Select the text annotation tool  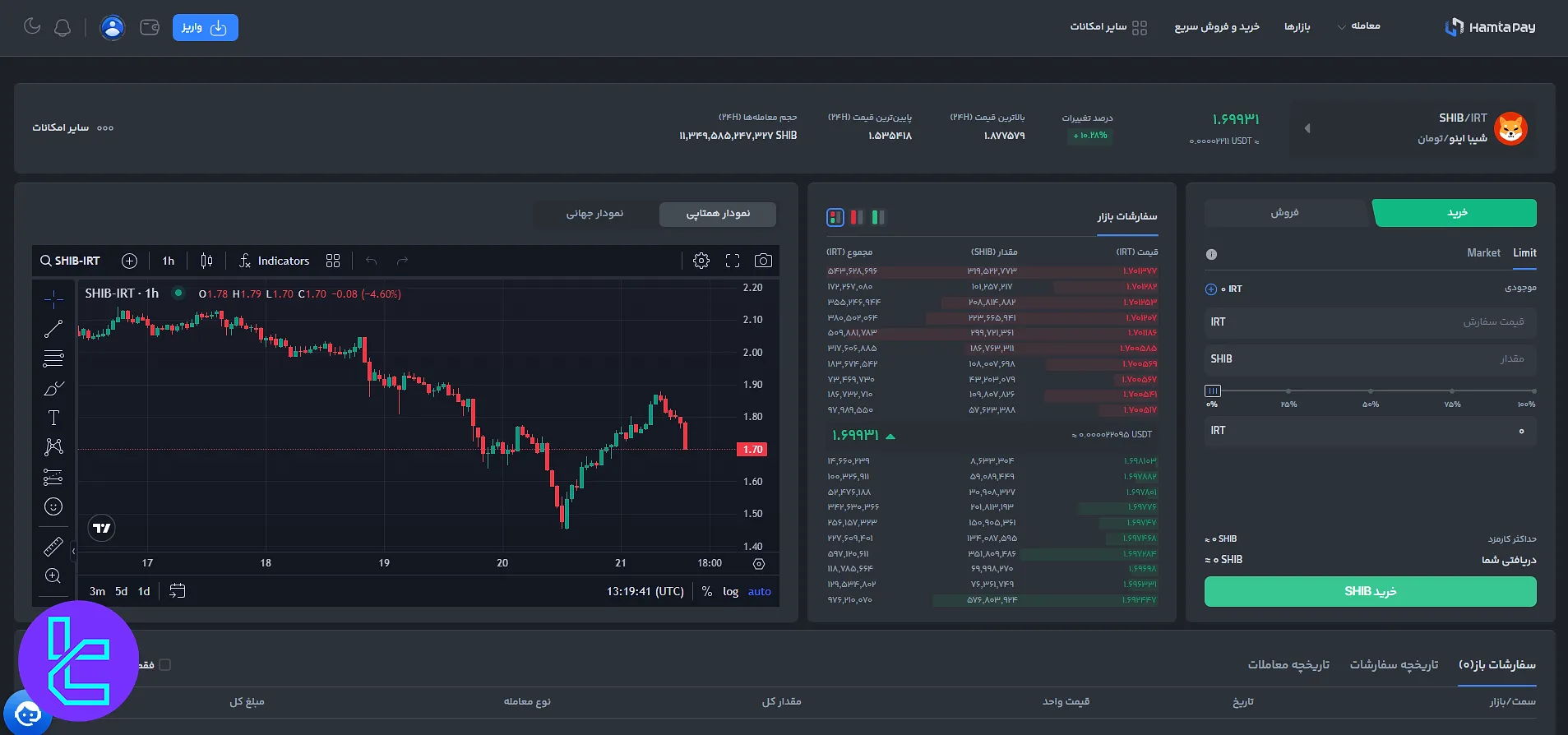click(53, 418)
